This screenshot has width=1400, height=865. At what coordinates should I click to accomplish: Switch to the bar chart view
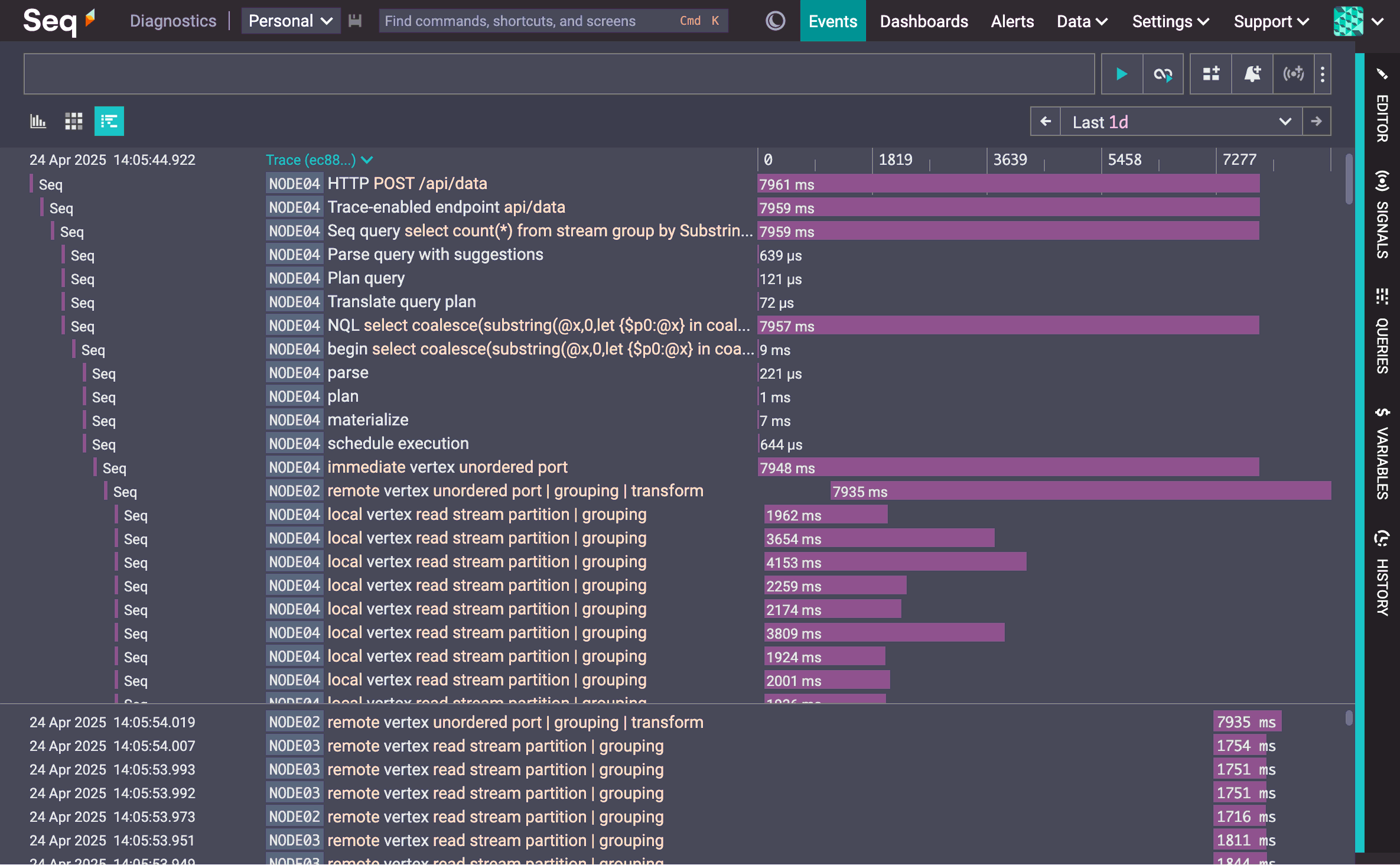click(38, 121)
